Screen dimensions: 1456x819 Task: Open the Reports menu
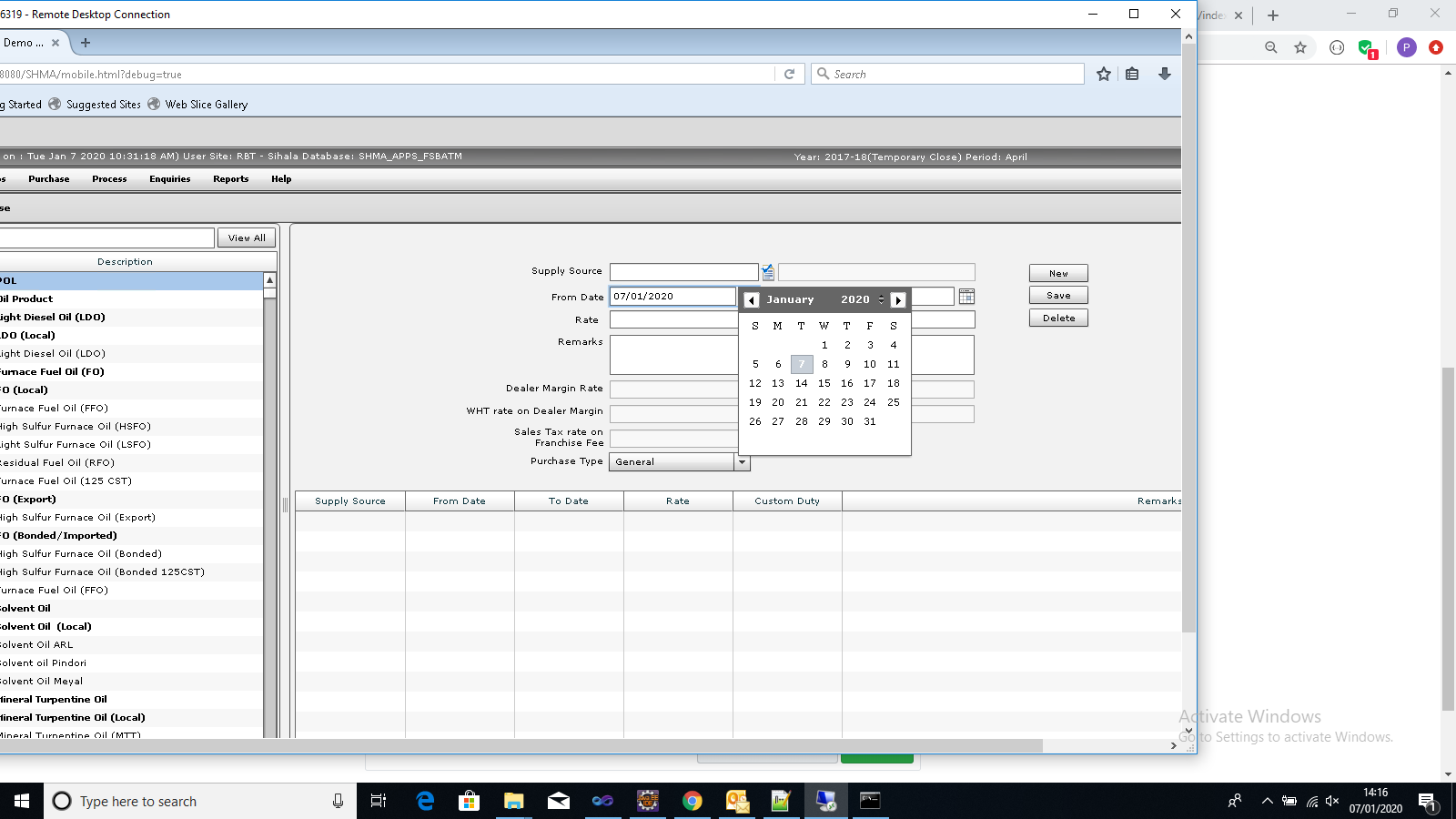(x=231, y=179)
